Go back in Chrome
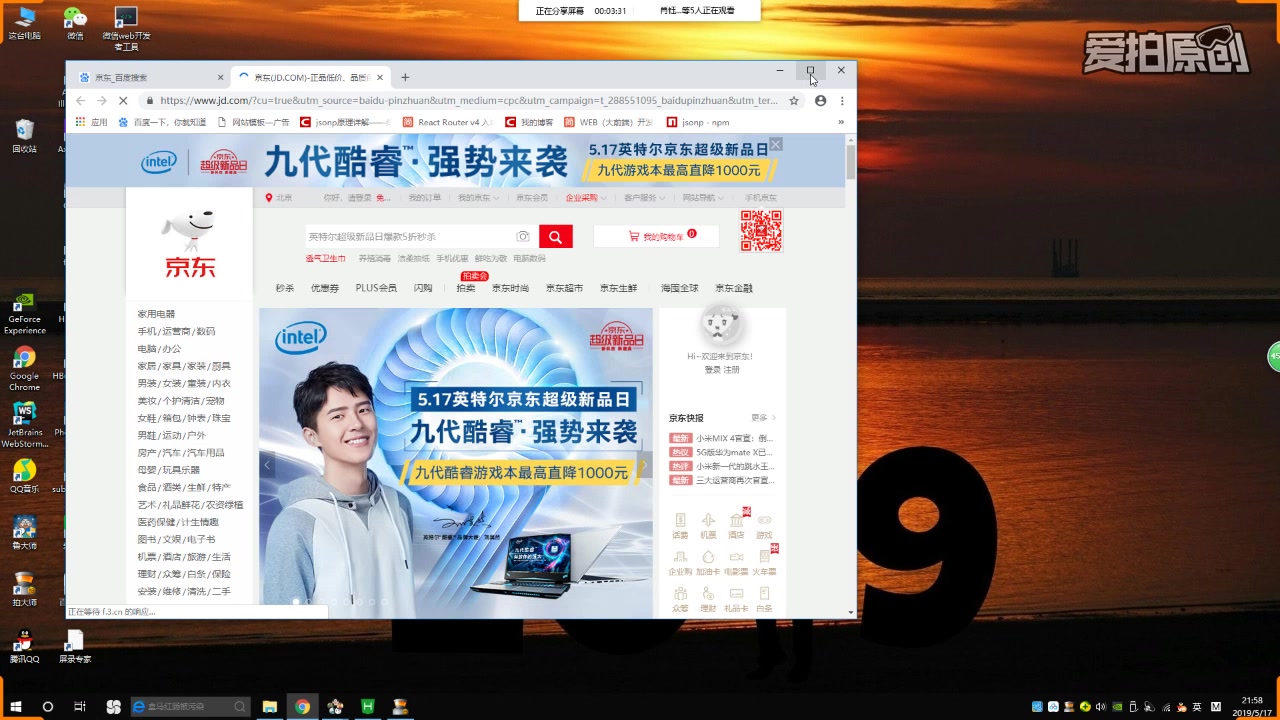 click(x=80, y=100)
